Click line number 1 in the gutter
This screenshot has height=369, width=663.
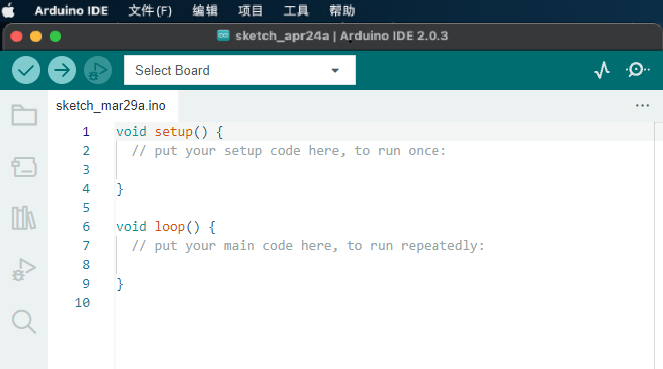click(86, 132)
